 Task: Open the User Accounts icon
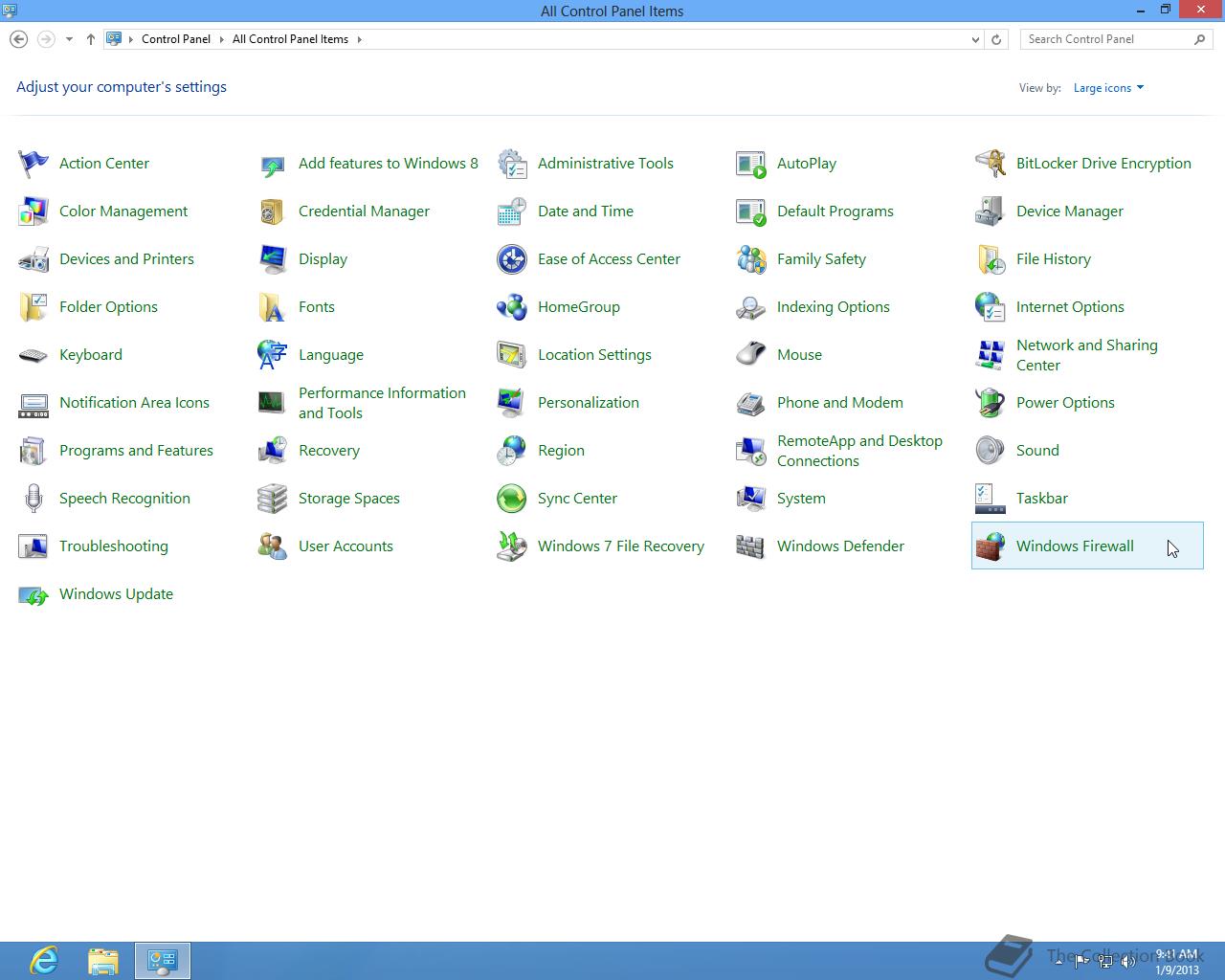[x=273, y=546]
